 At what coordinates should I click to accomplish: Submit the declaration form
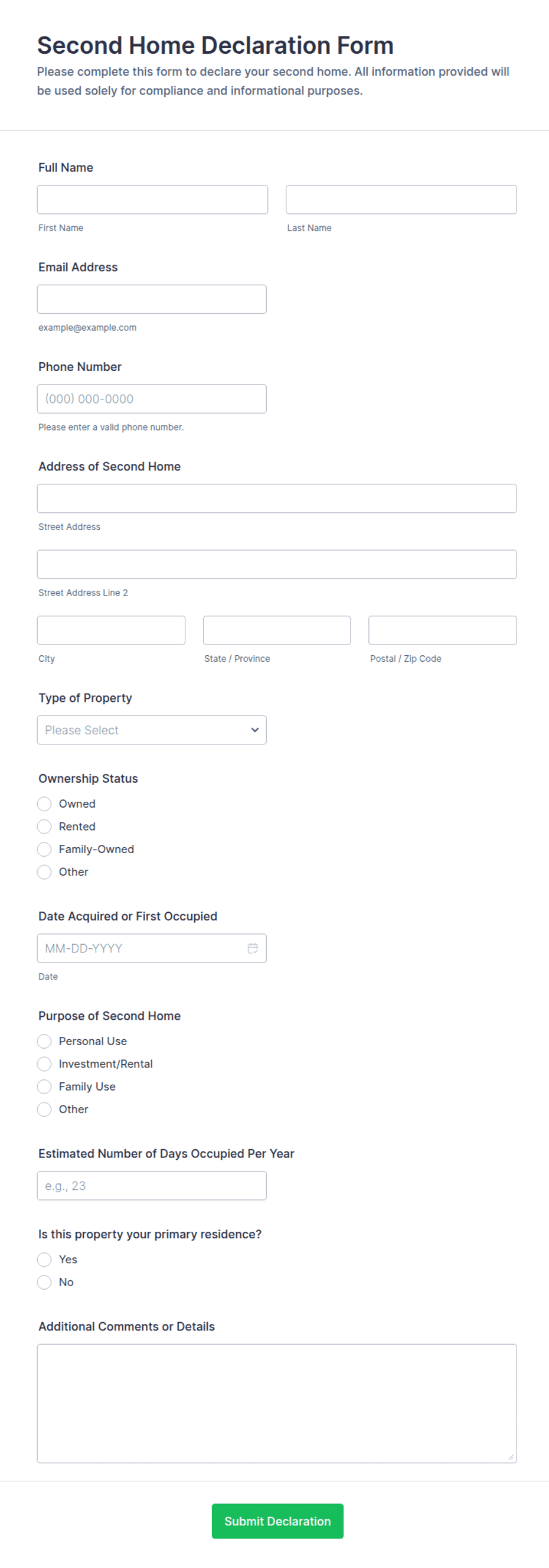[x=277, y=1521]
